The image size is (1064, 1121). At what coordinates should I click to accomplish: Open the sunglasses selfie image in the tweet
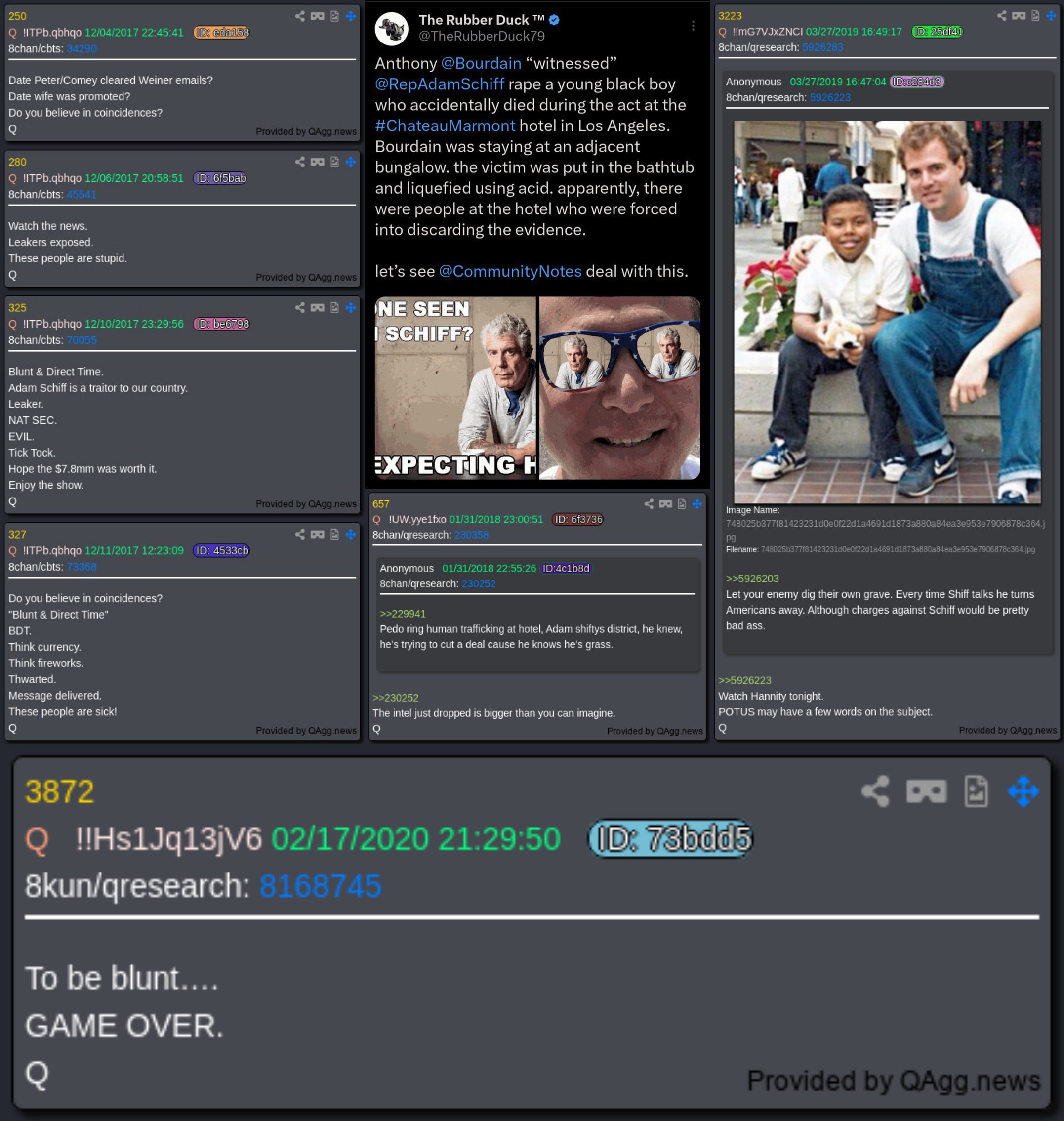point(619,388)
